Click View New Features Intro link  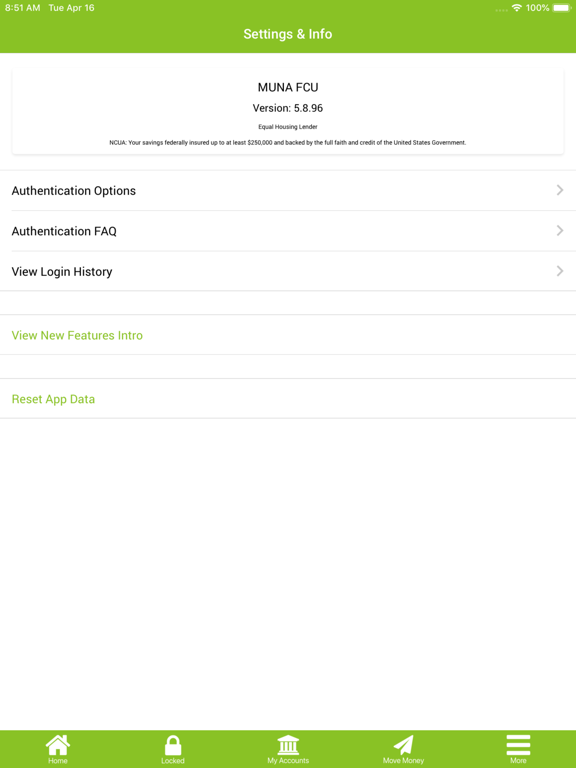coord(77,336)
